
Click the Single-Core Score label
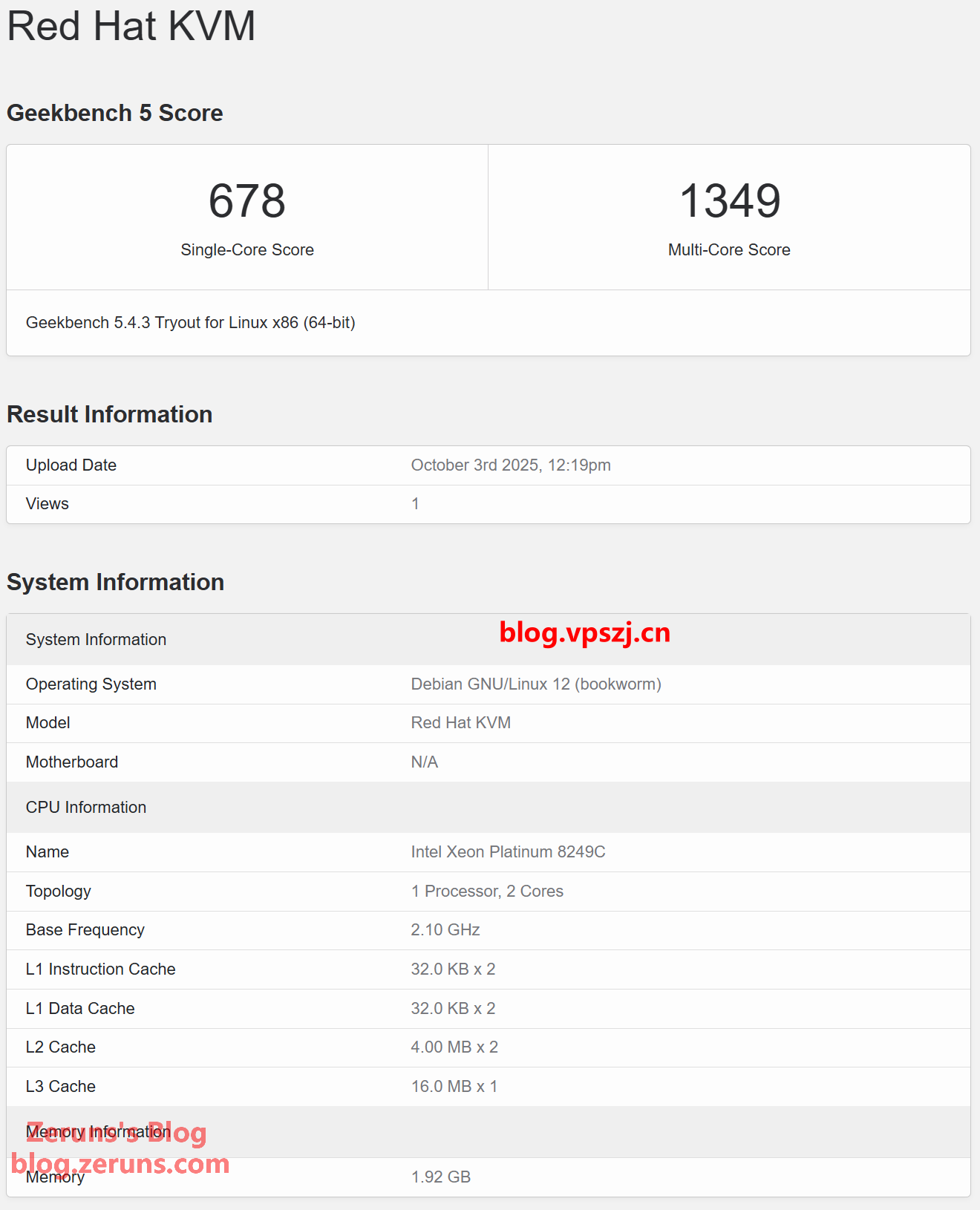[x=246, y=250]
